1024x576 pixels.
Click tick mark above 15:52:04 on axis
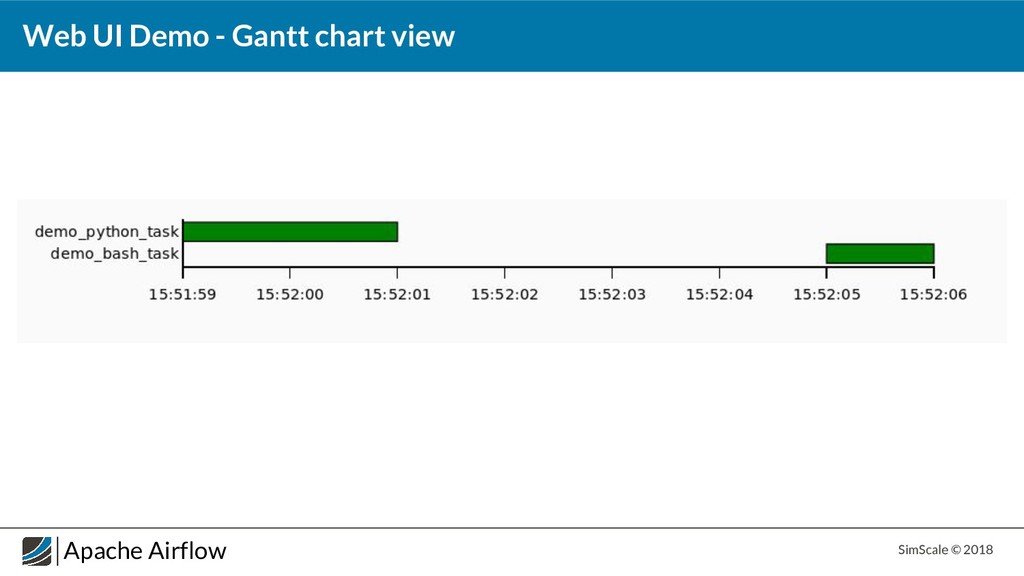coord(719,272)
